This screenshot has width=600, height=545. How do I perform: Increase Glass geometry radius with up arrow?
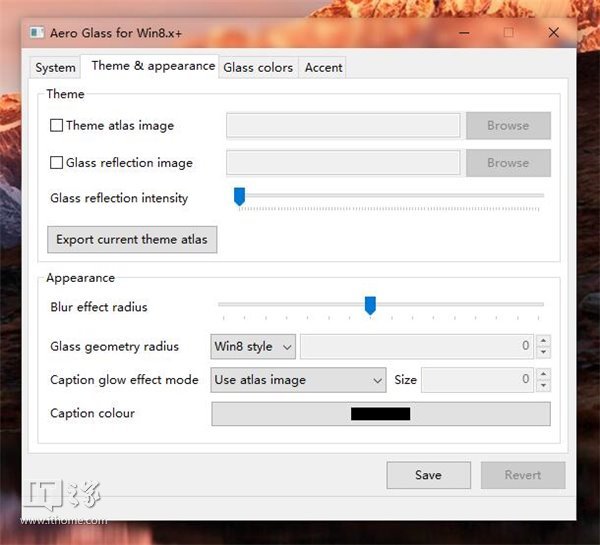(x=544, y=341)
